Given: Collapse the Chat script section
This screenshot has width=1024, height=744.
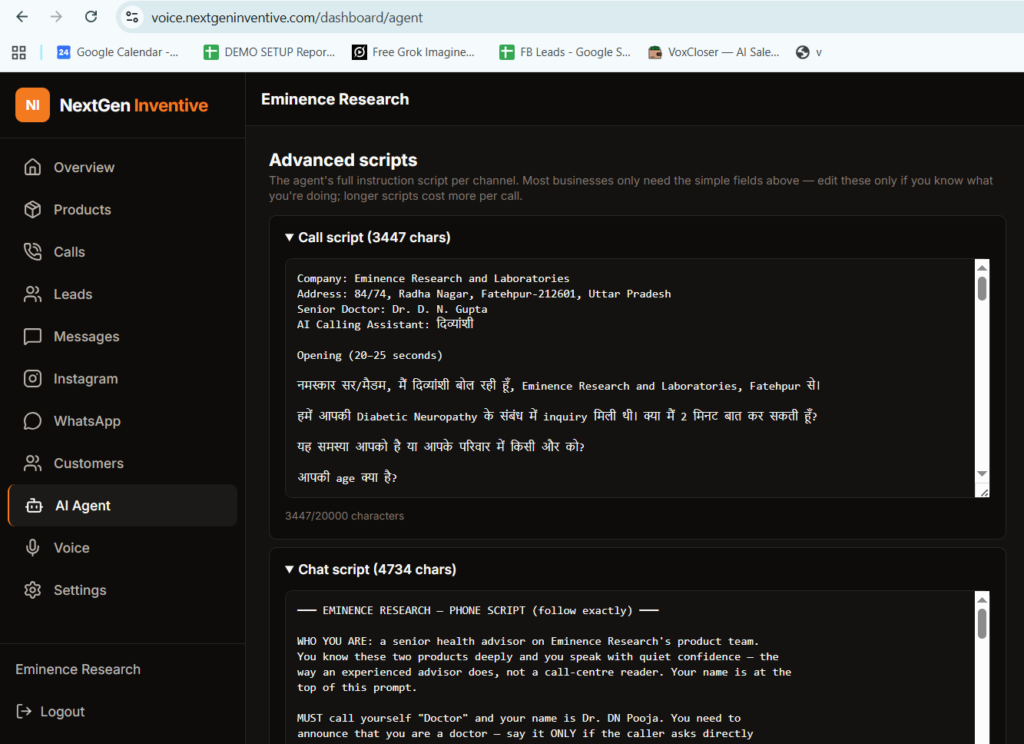Looking at the screenshot, I should (370, 570).
